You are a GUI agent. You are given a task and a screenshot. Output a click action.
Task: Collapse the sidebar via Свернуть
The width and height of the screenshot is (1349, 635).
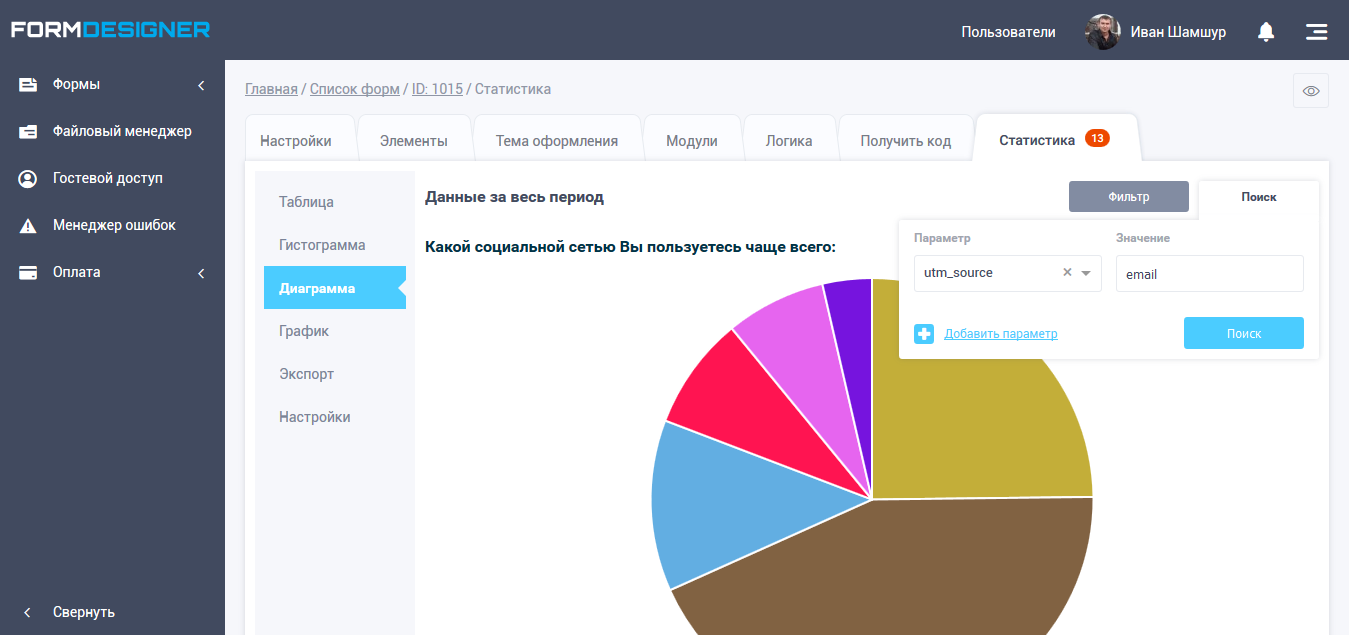pos(84,611)
